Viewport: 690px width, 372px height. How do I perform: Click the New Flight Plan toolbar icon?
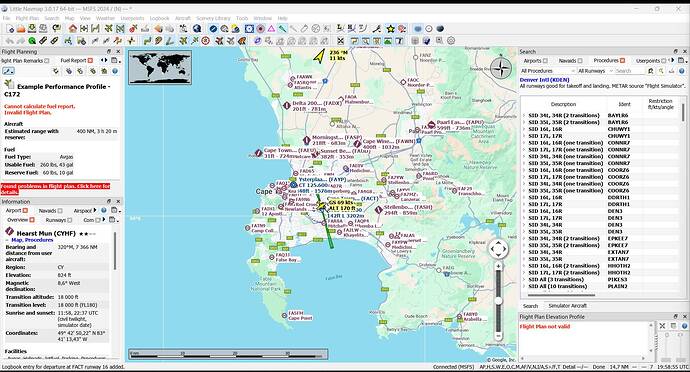click(10, 29)
